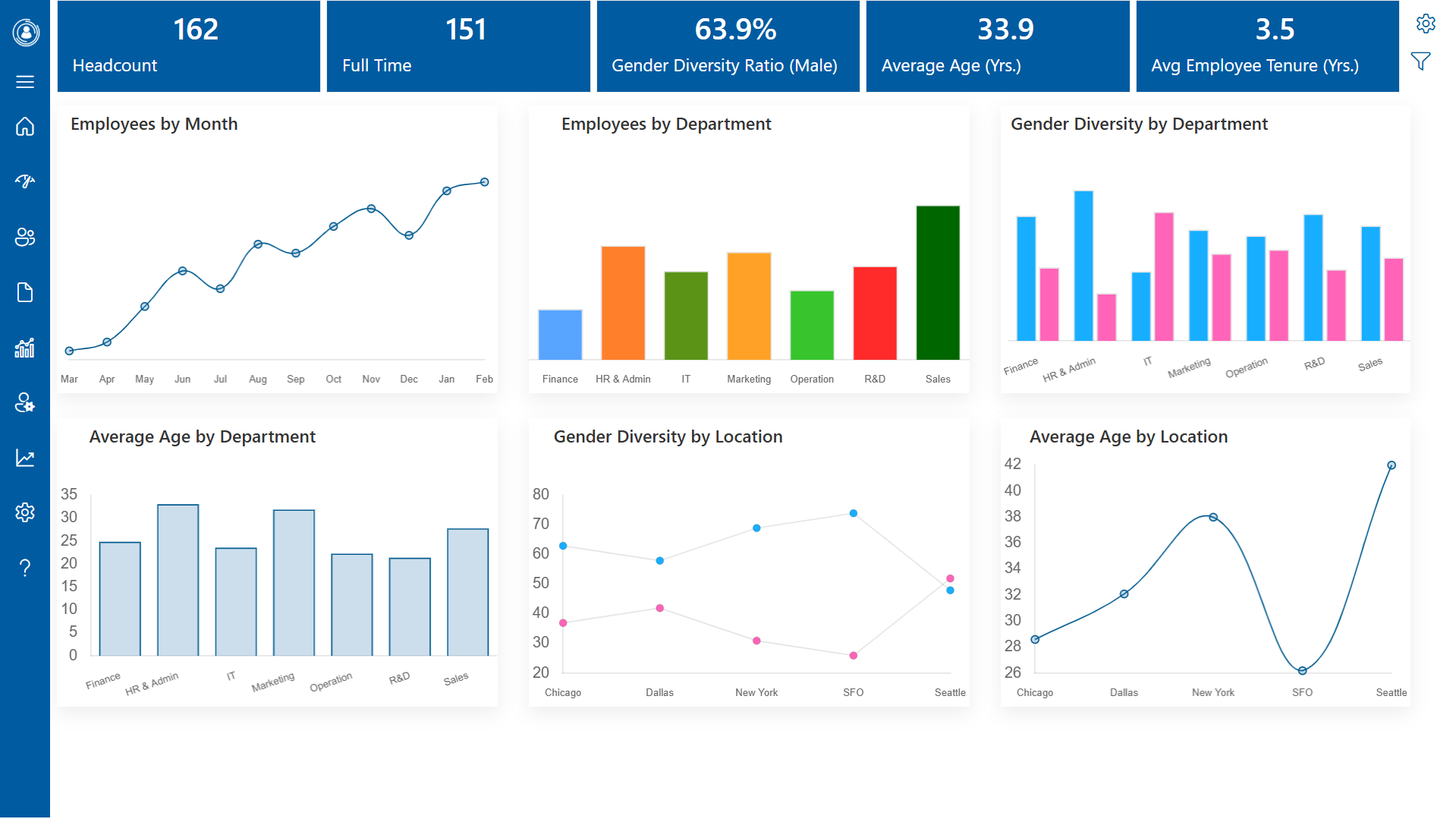
Task: Select the Headcount 162 card
Action: pos(189,46)
